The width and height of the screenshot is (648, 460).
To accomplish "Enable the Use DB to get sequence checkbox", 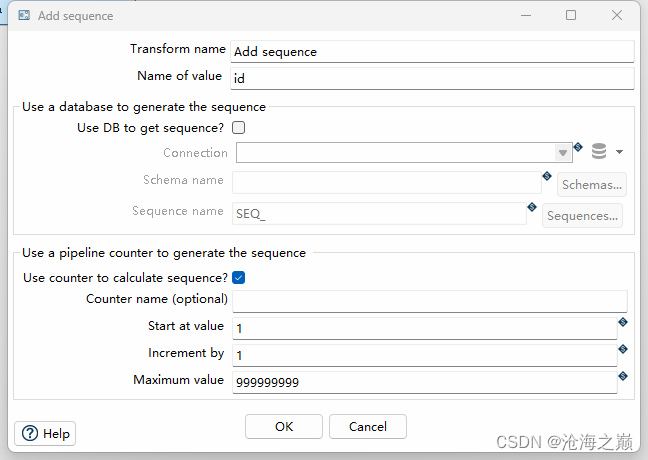I will click(x=238, y=128).
